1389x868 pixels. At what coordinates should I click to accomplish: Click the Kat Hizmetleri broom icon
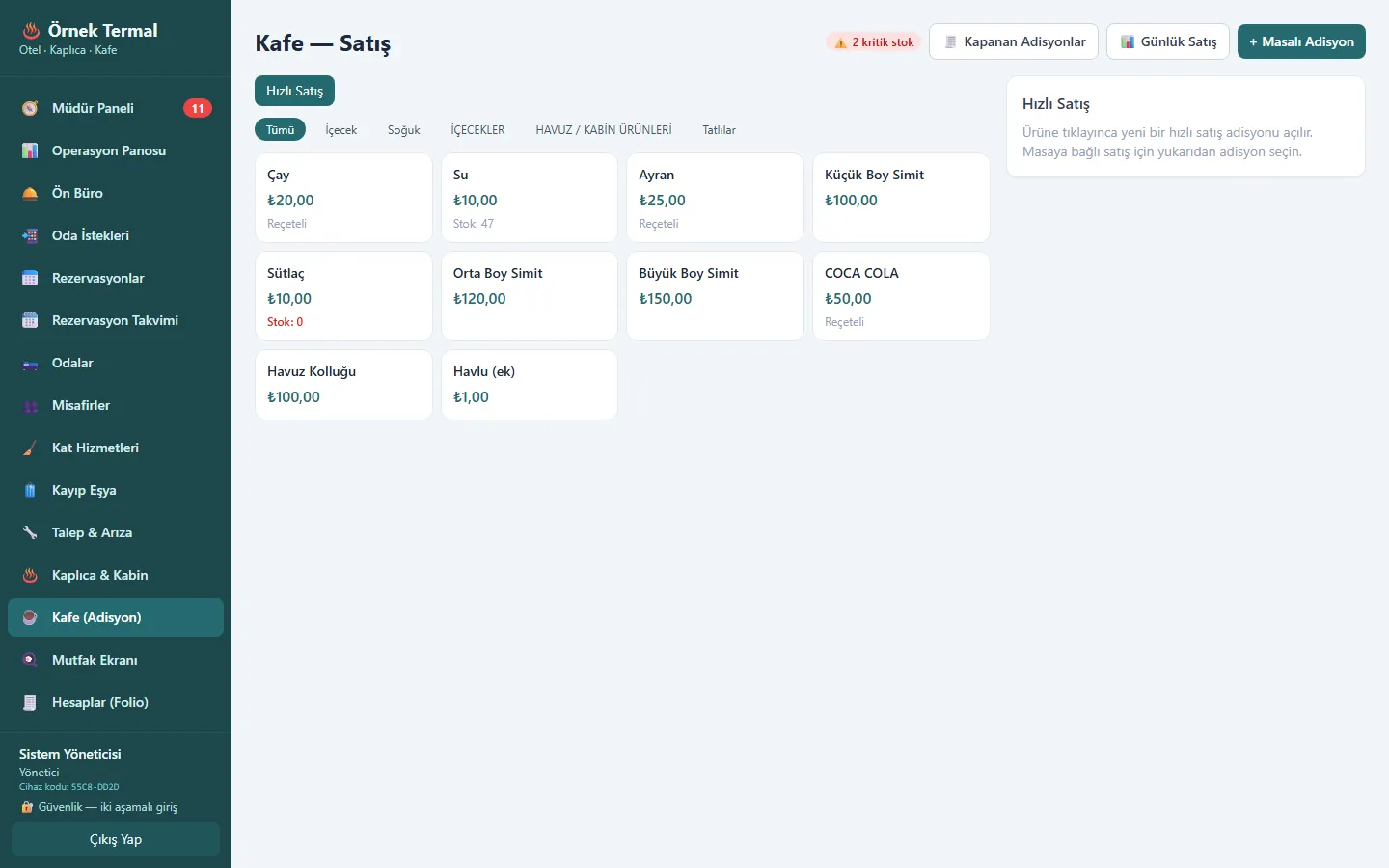click(x=30, y=448)
